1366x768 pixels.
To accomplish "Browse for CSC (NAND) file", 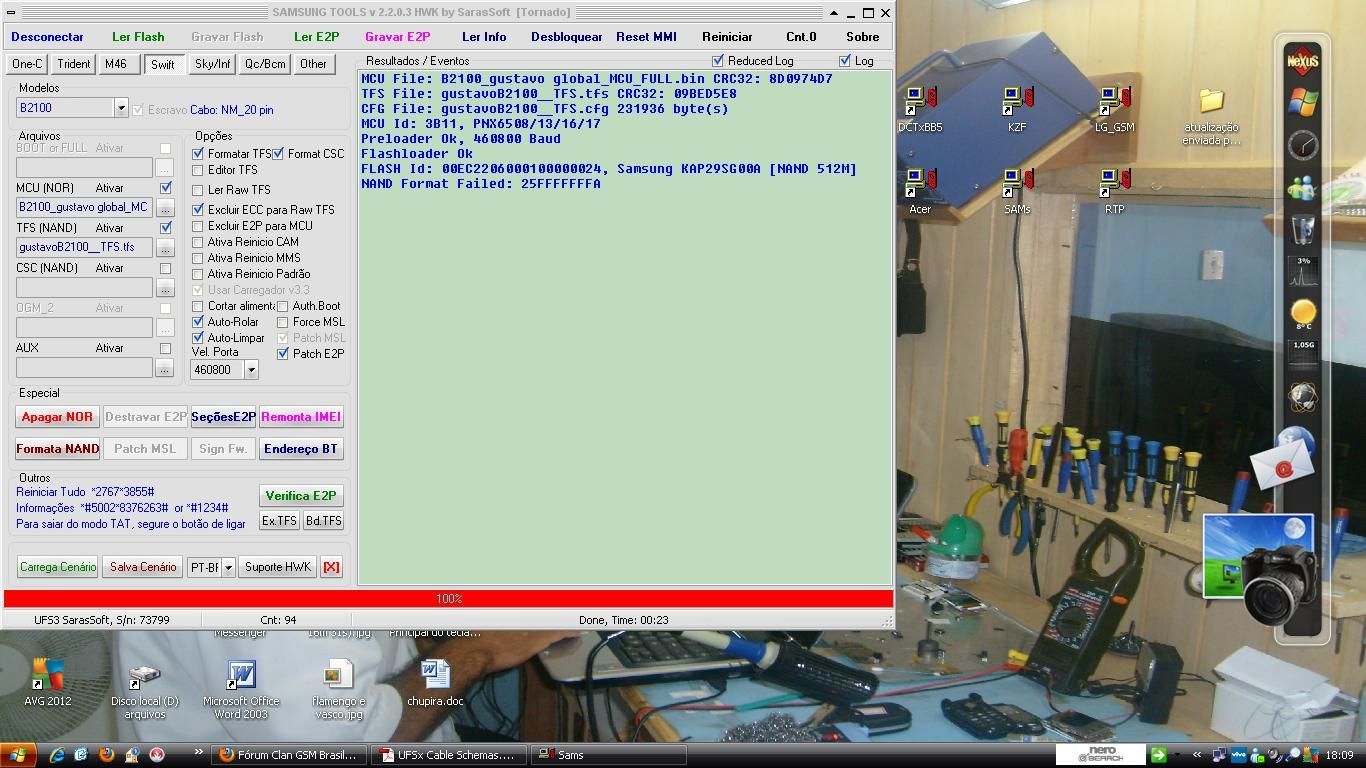I will 164,288.
